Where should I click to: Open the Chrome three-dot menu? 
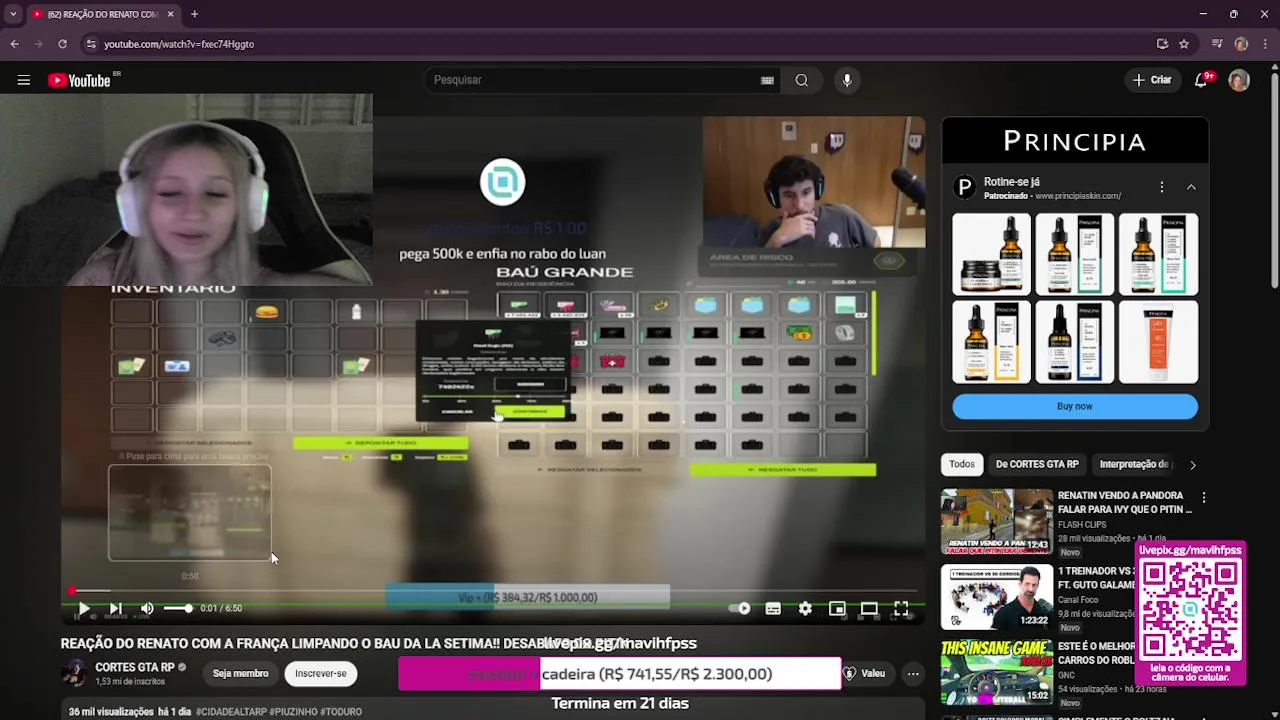[x=1265, y=44]
